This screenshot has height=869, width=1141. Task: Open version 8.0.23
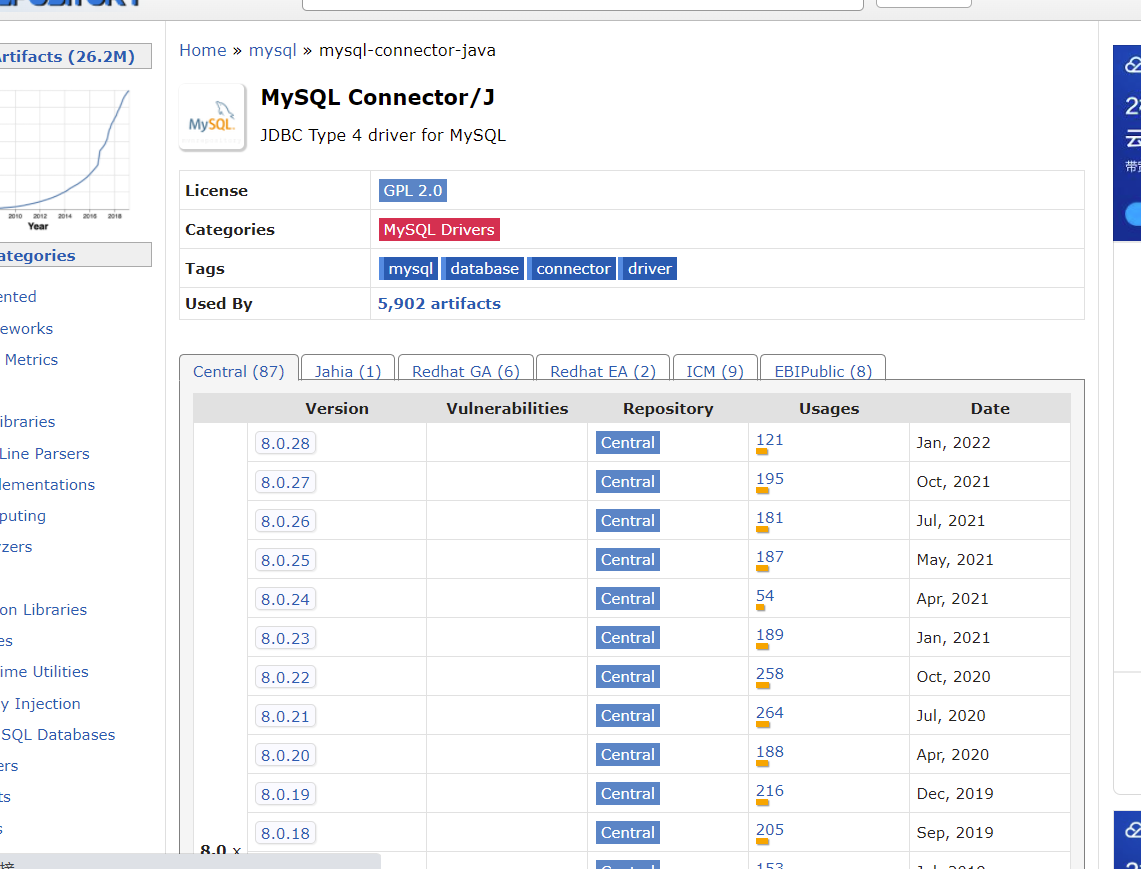tap(285, 638)
